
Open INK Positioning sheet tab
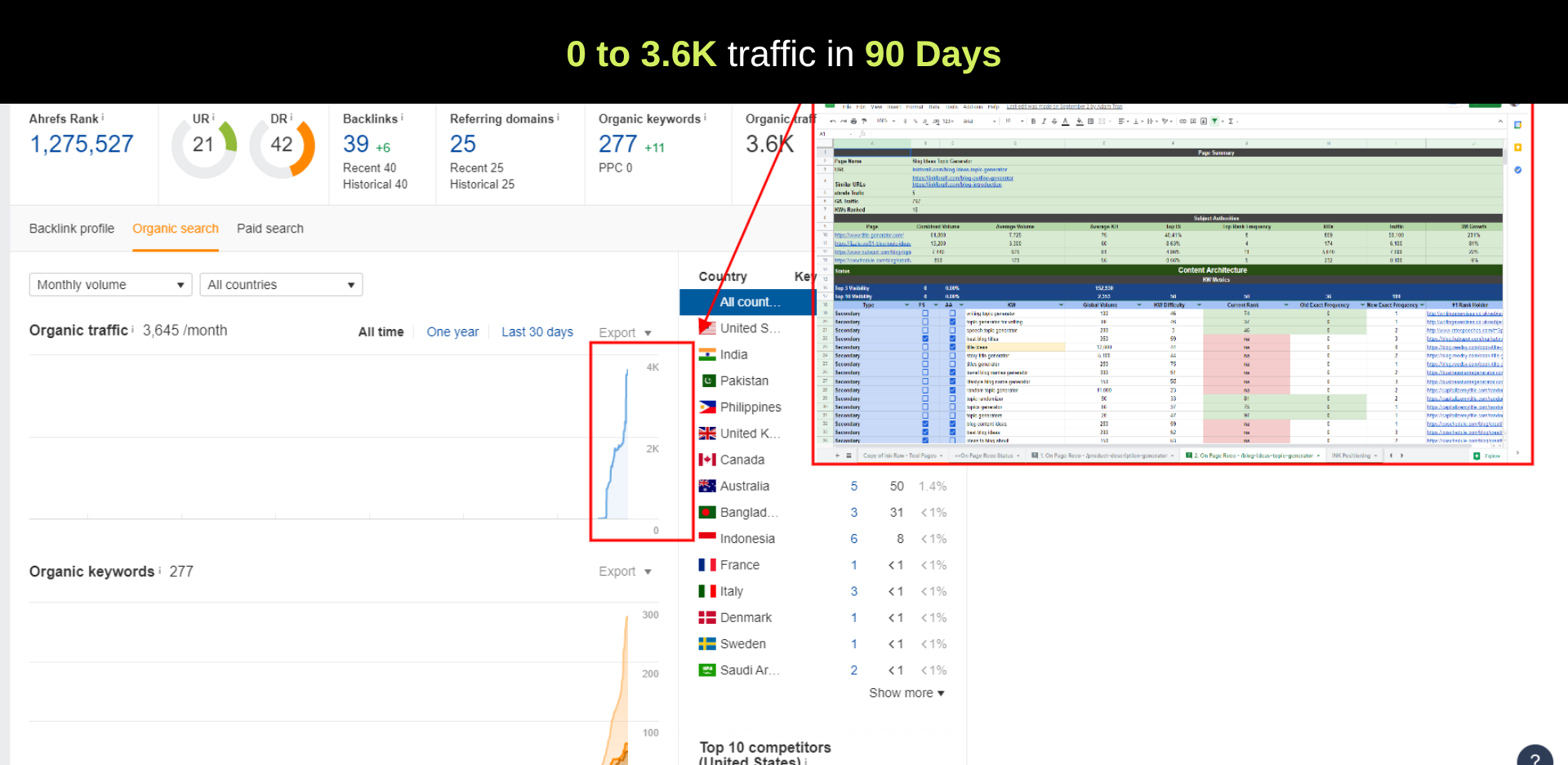coord(1355,456)
